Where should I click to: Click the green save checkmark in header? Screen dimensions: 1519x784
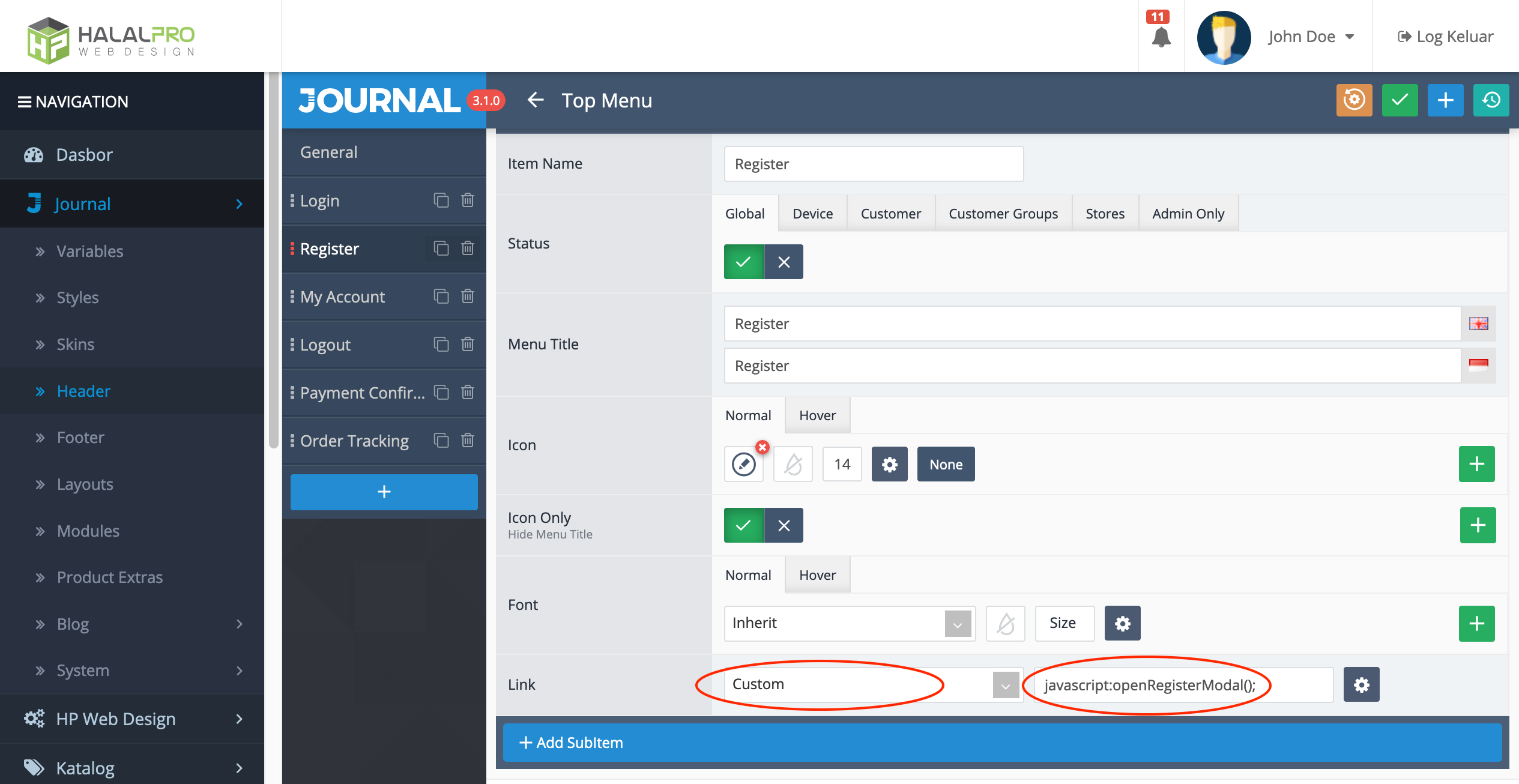pyautogui.click(x=1400, y=100)
